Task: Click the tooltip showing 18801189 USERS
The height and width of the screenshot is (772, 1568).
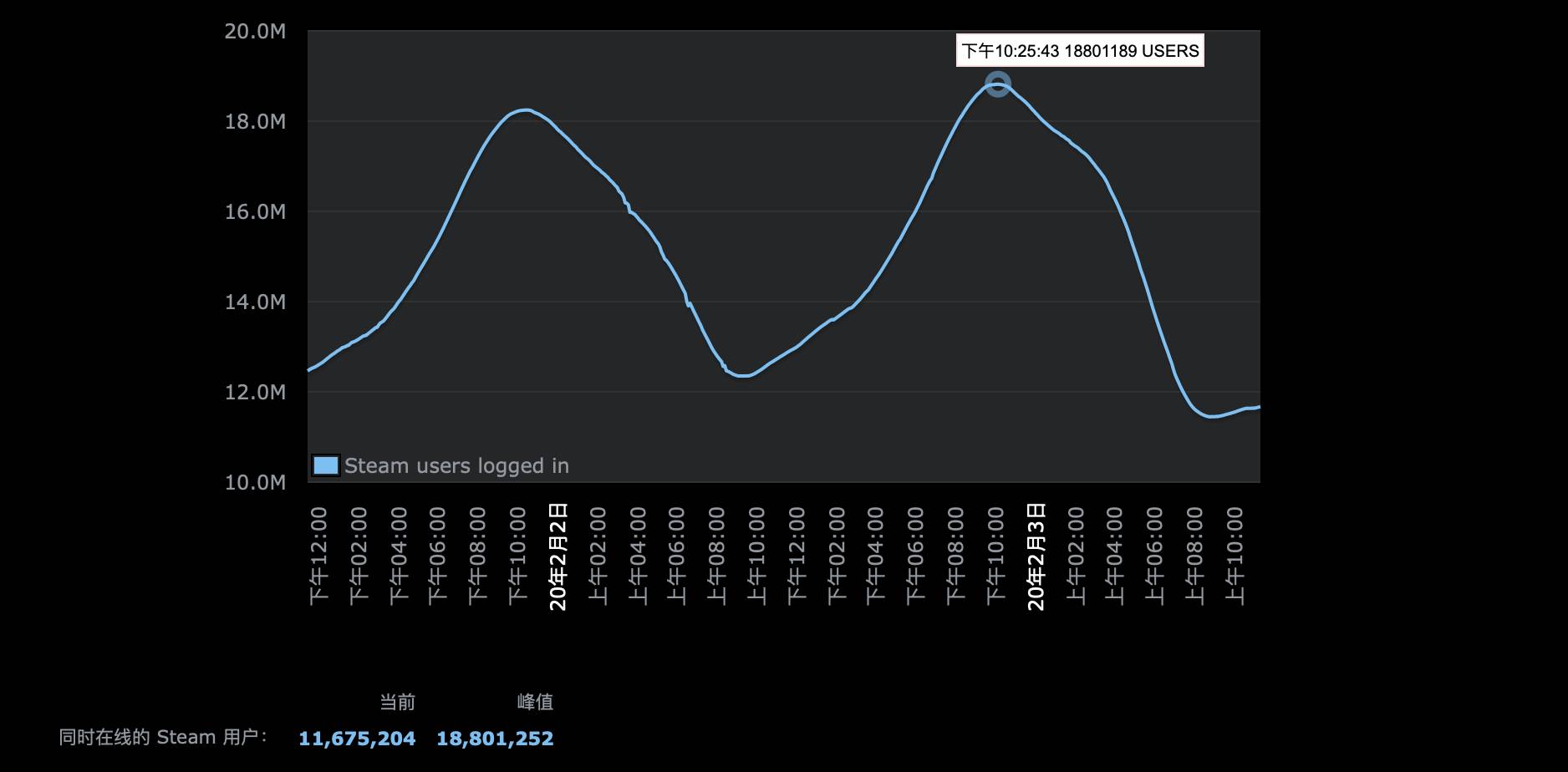Action: coord(1080,51)
